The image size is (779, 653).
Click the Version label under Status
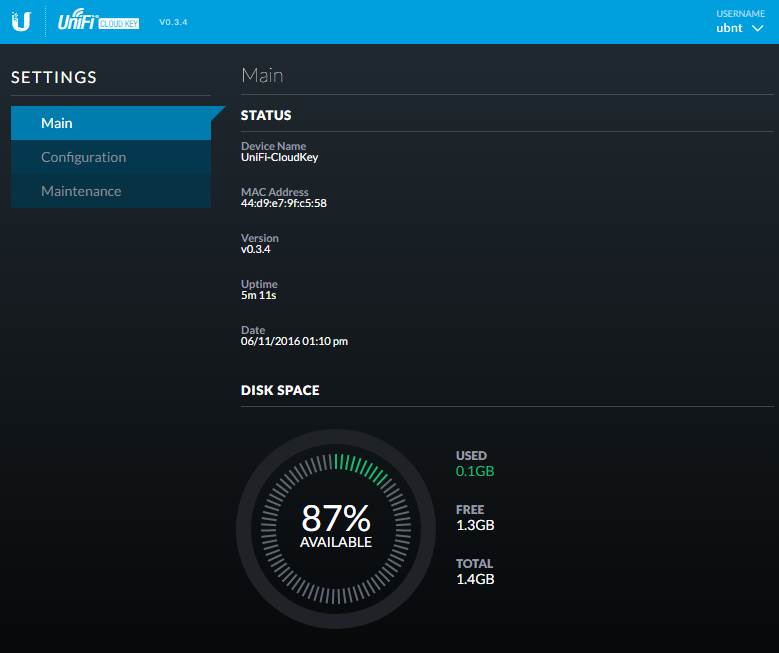coord(259,238)
